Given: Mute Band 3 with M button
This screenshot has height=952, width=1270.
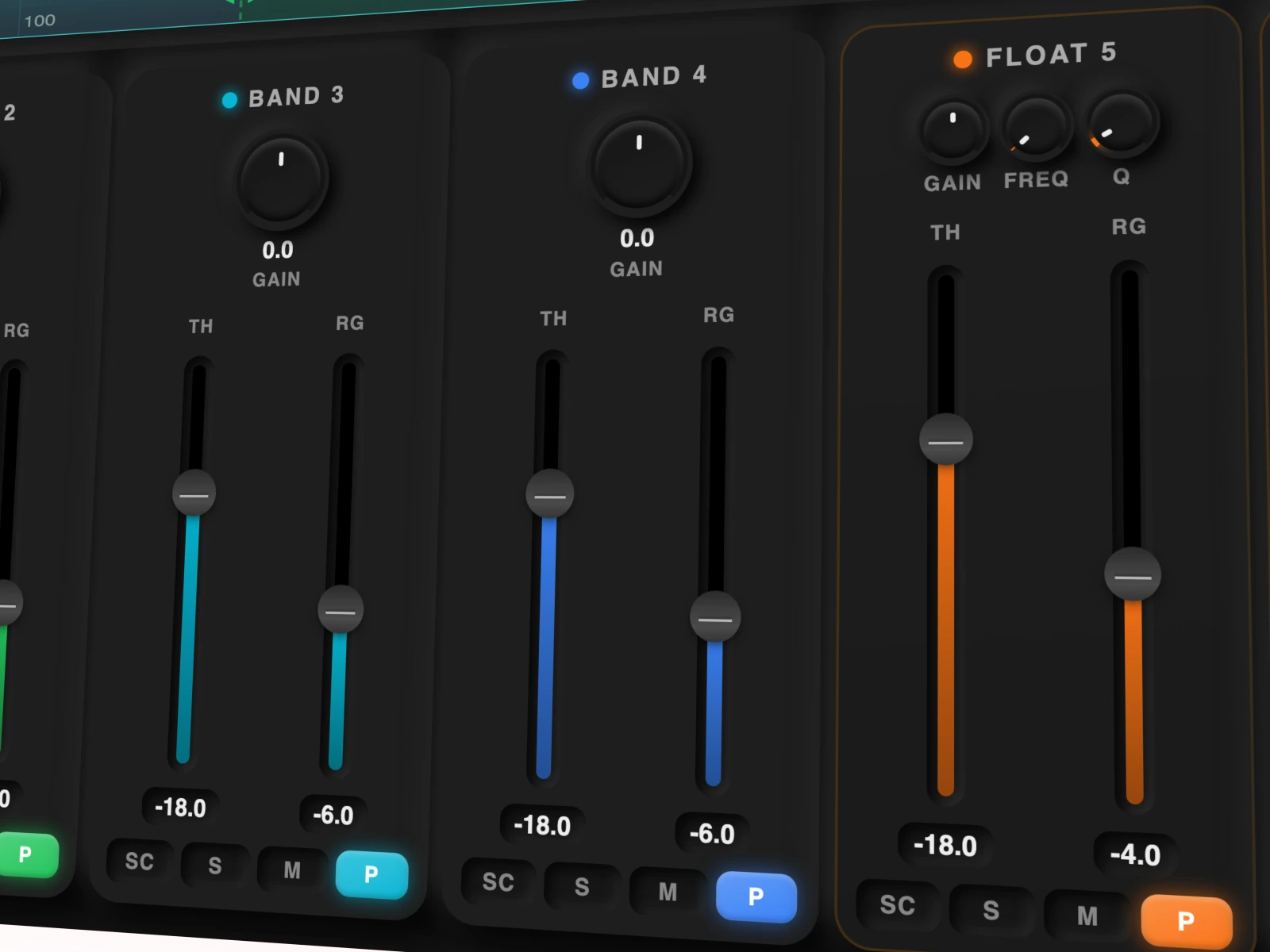Looking at the screenshot, I should [292, 869].
